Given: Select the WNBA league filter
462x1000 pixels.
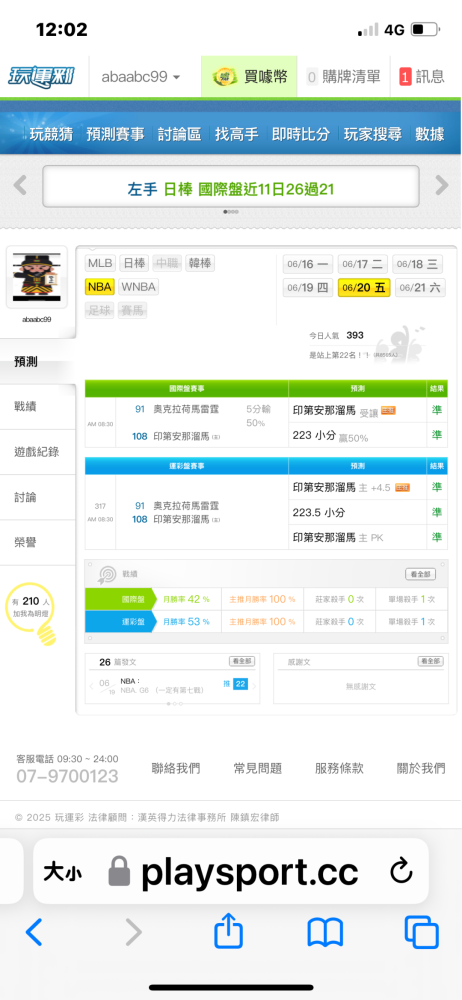Looking at the screenshot, I should click(138, 286).
